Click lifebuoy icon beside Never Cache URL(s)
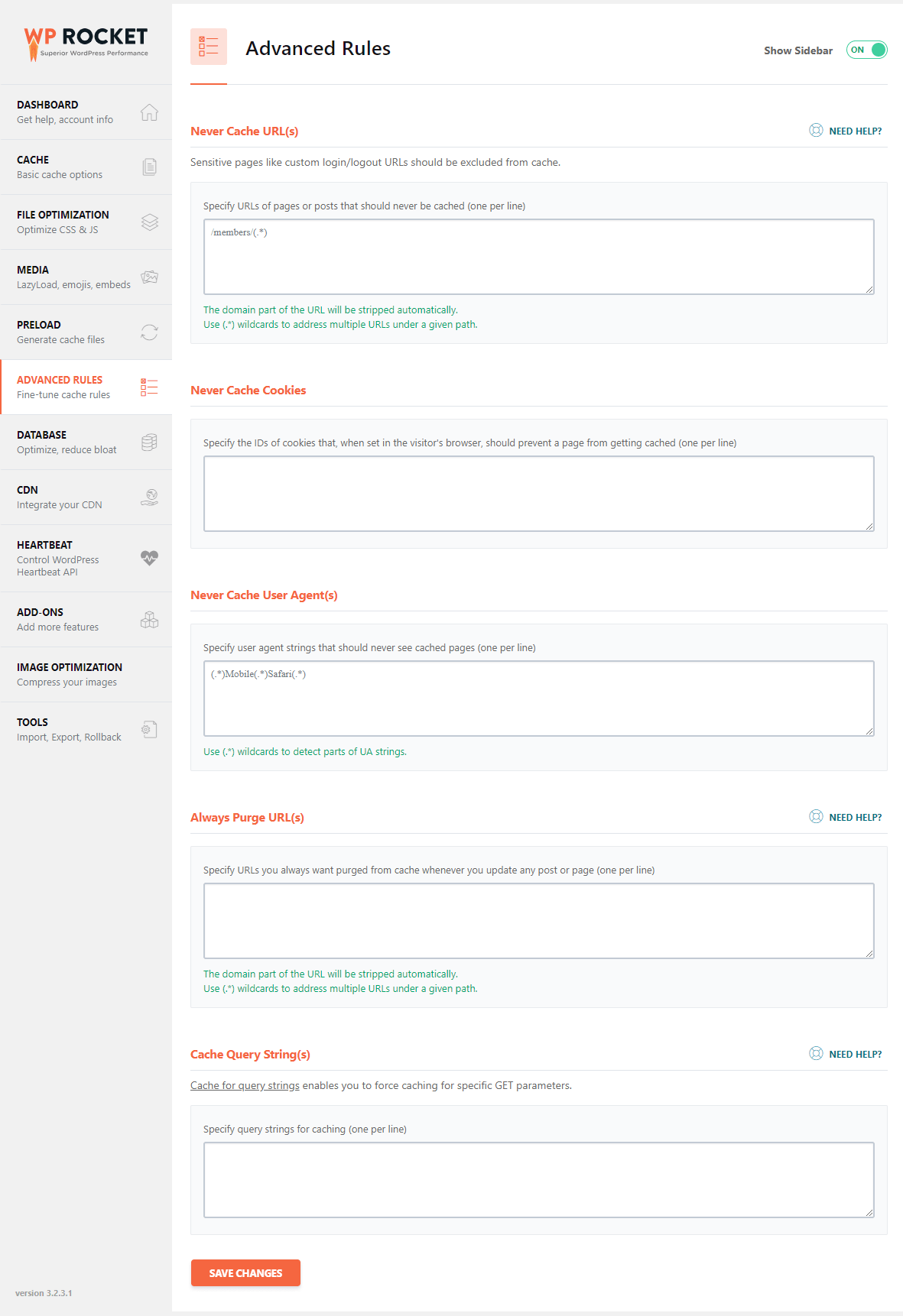This screenshot has height=1316, width=903. coord(816,130)
